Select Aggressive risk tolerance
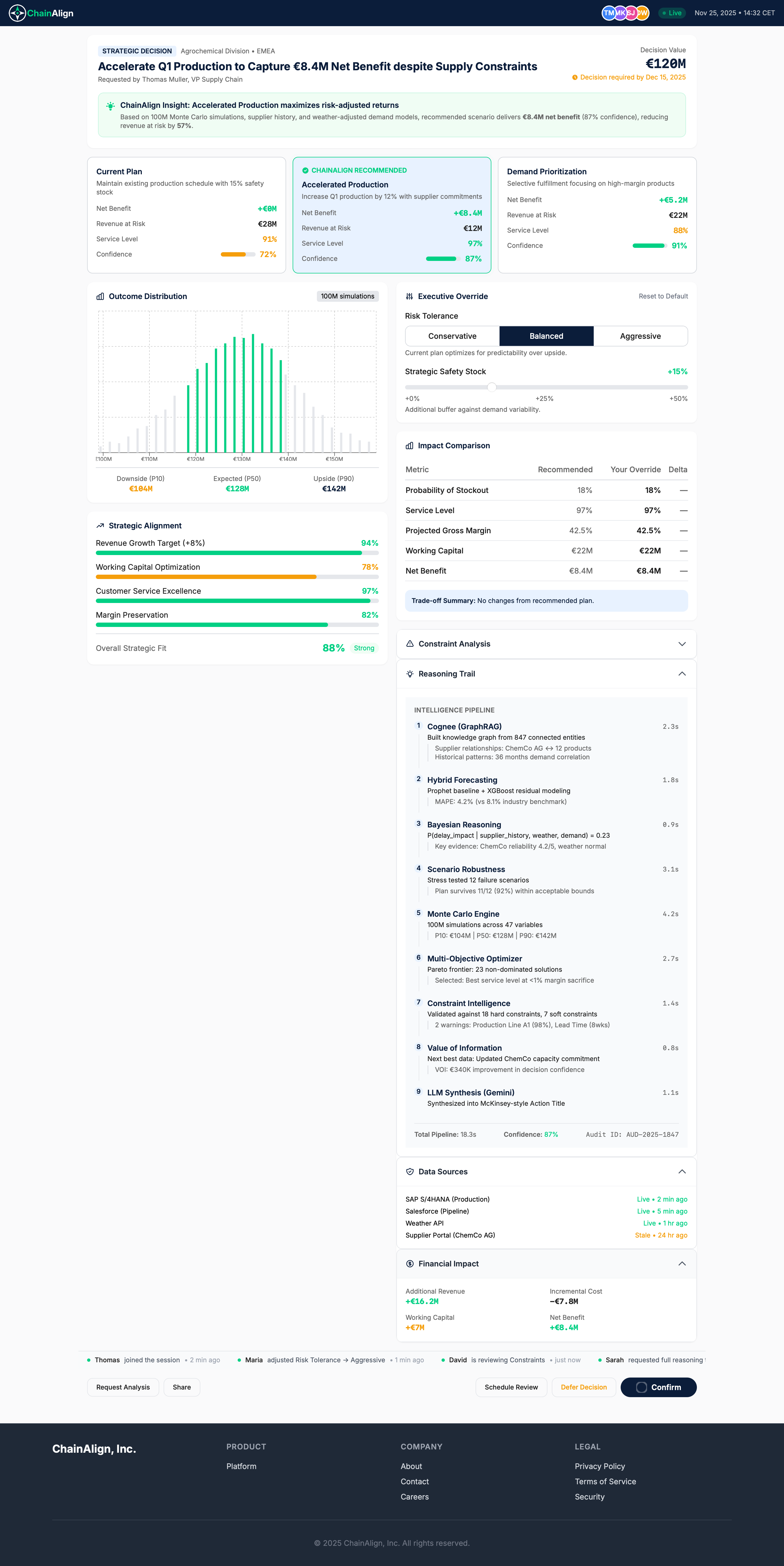Screen dimensions: 784x1566 point(640,336)
